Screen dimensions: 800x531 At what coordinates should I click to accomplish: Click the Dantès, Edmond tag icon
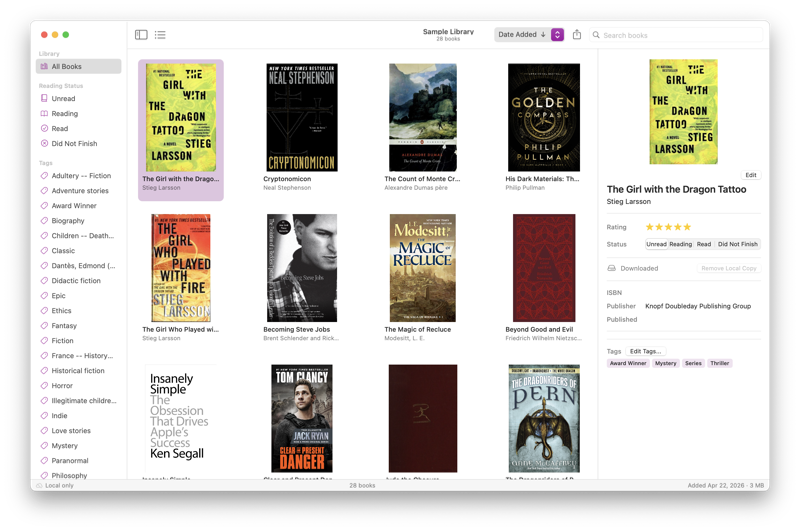(x=44, y=266)
